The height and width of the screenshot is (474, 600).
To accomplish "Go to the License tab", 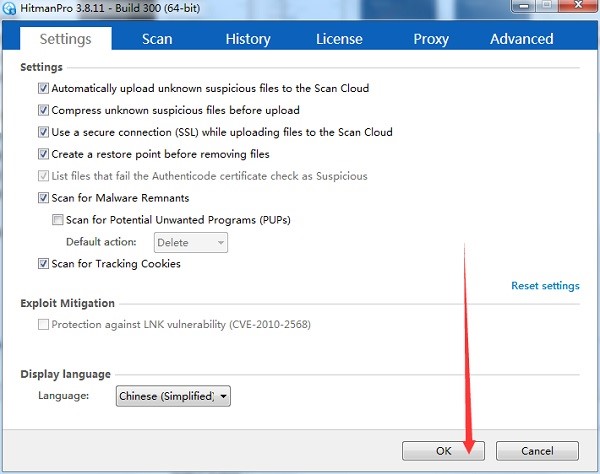I will [x=339, y=39].
